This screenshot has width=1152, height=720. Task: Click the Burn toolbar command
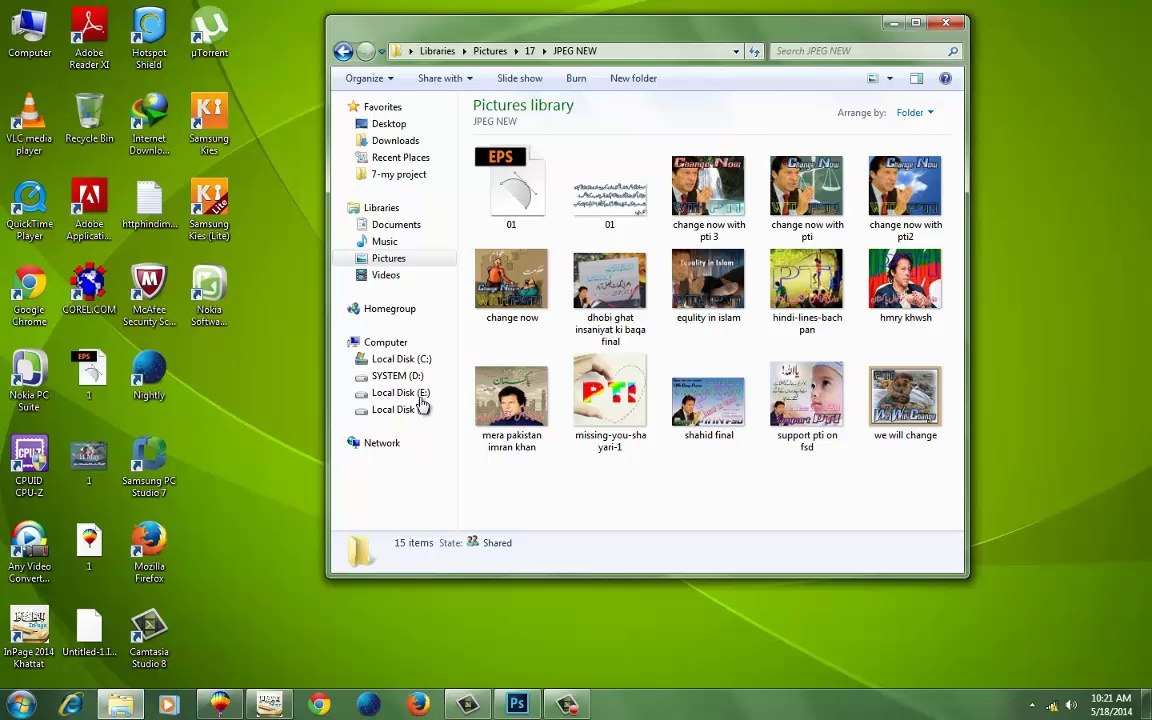click(576, 79)
